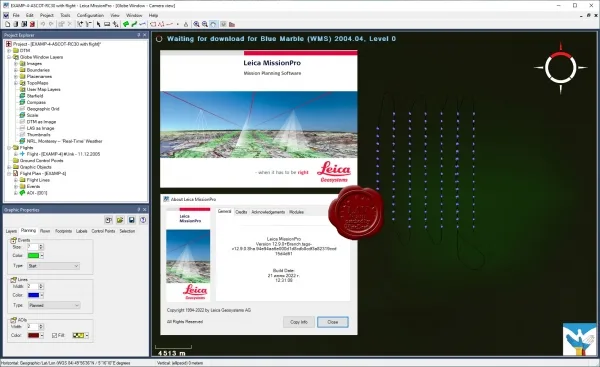Click the open-folder icon in Graphic Properties
Screen dimensions: 600x367
pyautogui.click(x=120, y=220)
